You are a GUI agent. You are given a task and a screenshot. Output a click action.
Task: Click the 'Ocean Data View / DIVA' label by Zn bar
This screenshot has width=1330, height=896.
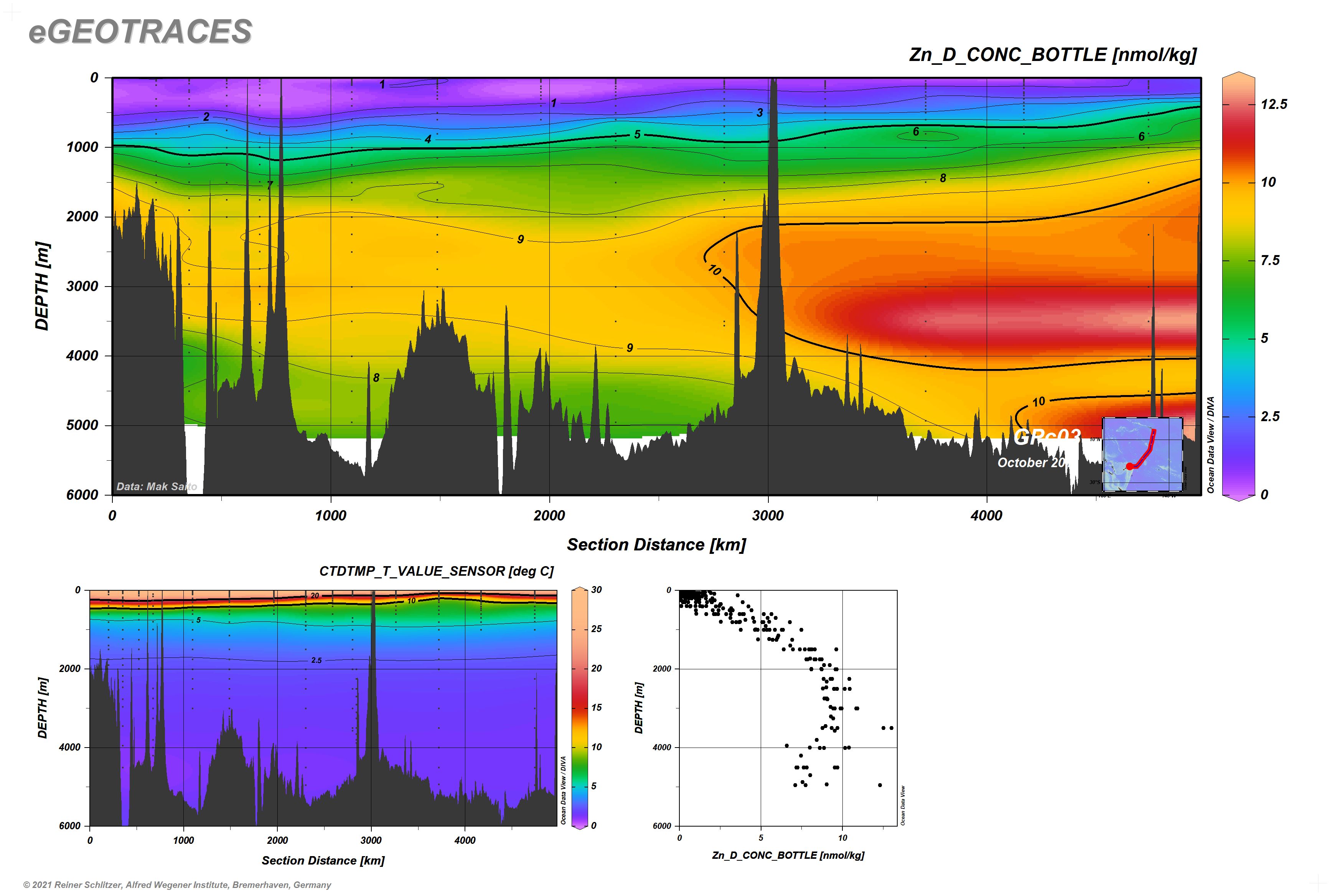click(1210, 445)
